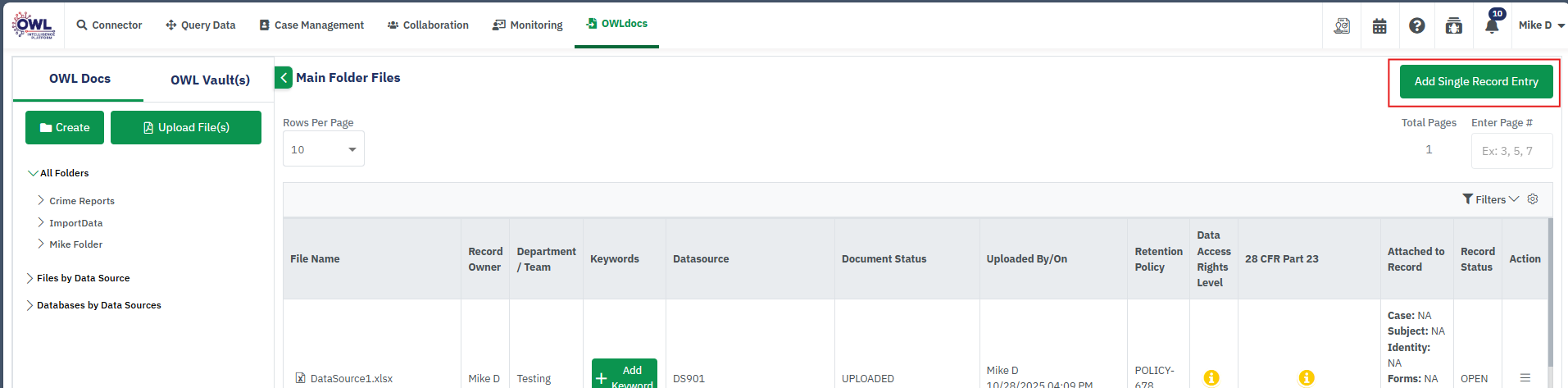Click the calendar icon in header

coord(1379,25)
